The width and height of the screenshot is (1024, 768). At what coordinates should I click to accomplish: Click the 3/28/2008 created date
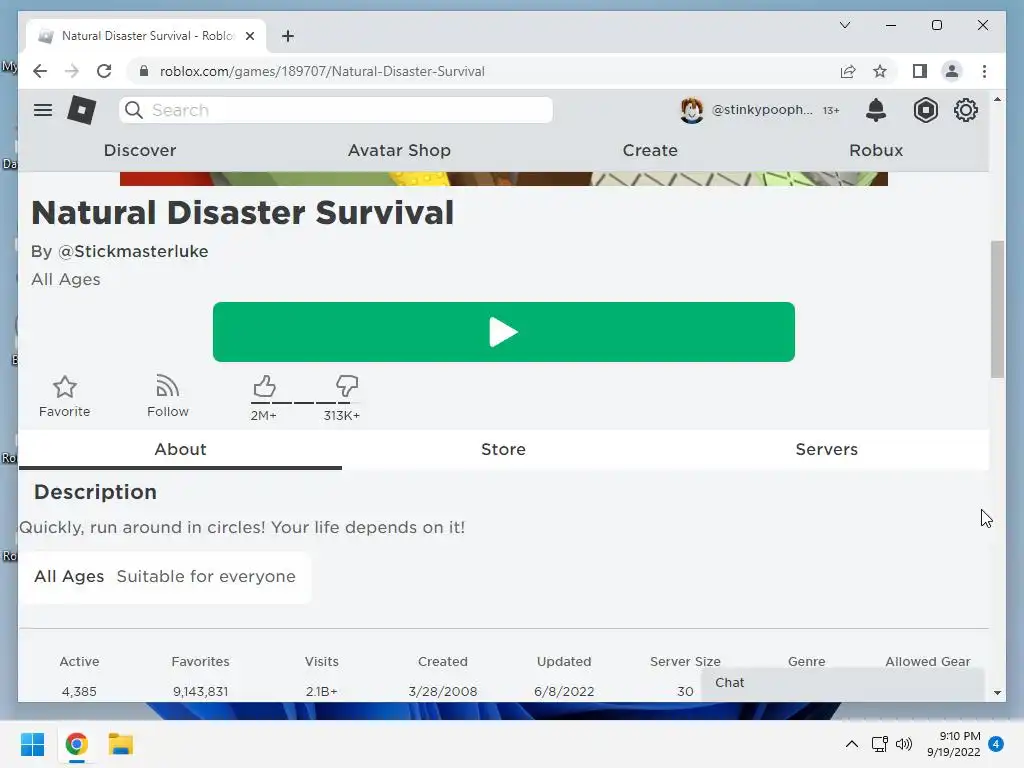443,691
